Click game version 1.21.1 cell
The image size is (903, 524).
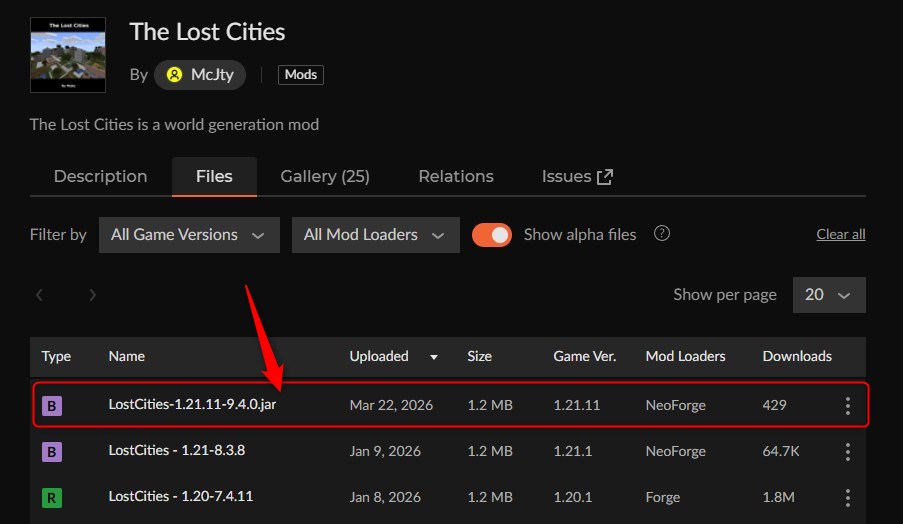pyautogui.click(x=572, y=451)
